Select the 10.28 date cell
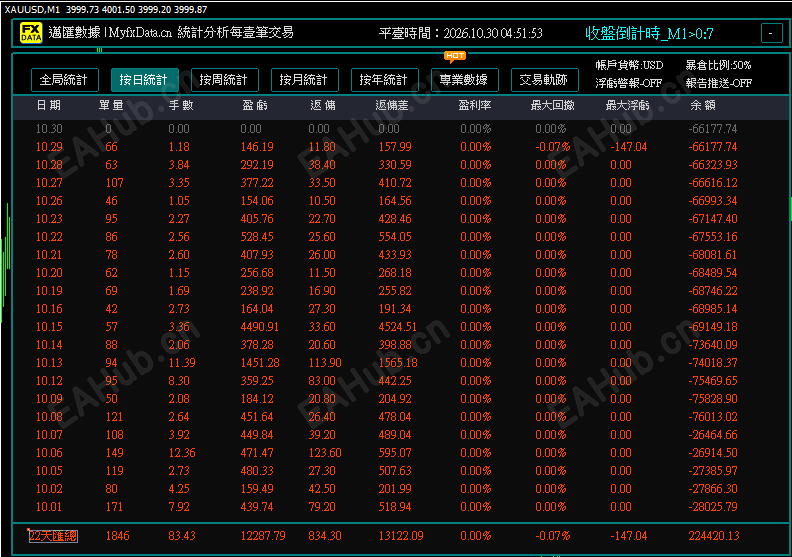Viewport: 792px width, 557px height. coord(49,165)
